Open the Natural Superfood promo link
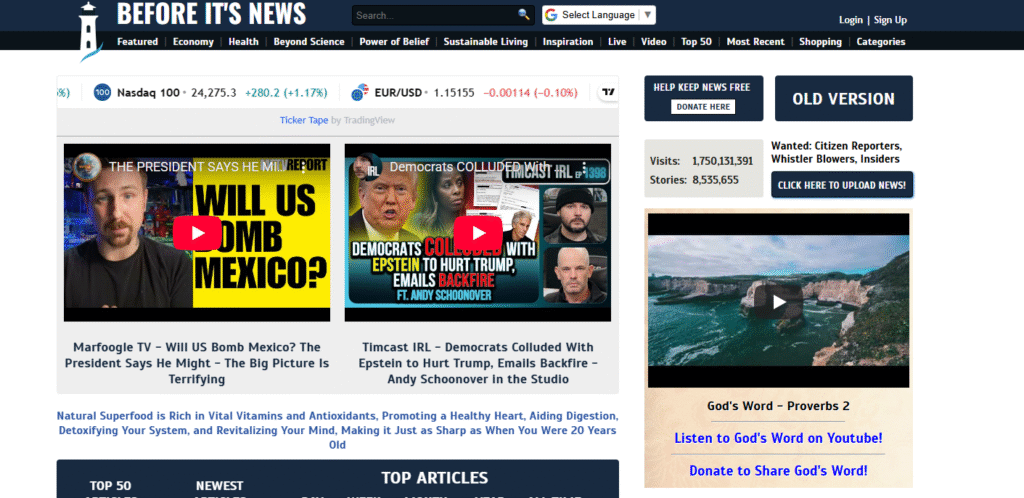1024x498 pixels. 338,430
